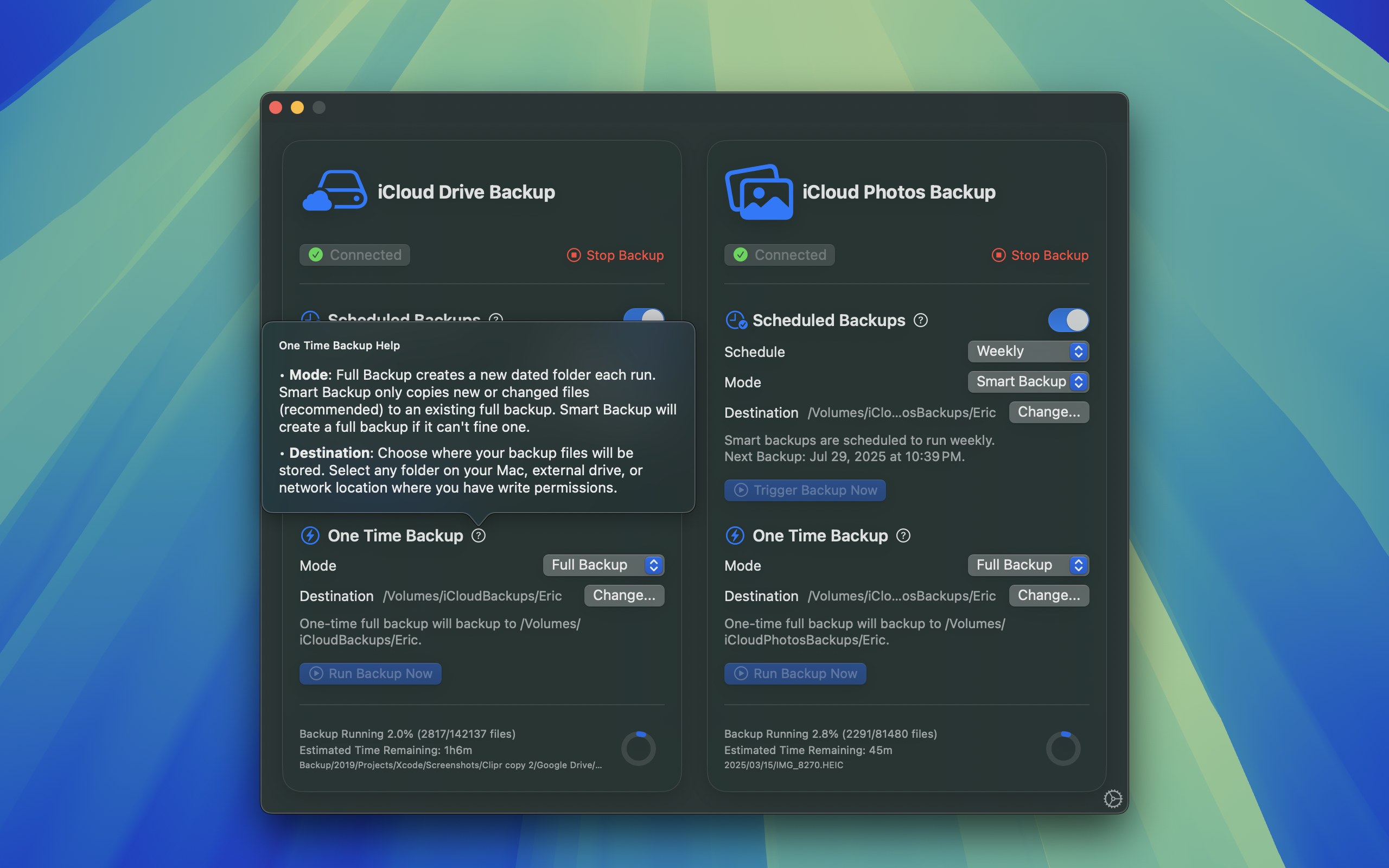Open help for Photos Scheduled Backups
This screenshot has height=868, width=1389.
point(921,320)
